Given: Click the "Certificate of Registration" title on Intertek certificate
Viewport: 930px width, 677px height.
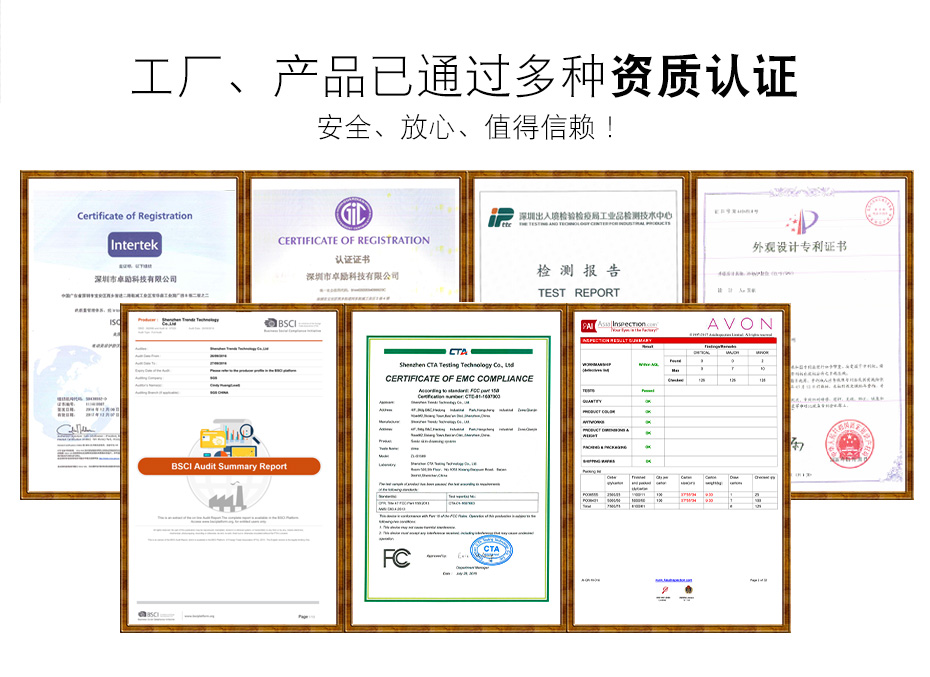Looking at the screenshot, I should click(135, 216).
